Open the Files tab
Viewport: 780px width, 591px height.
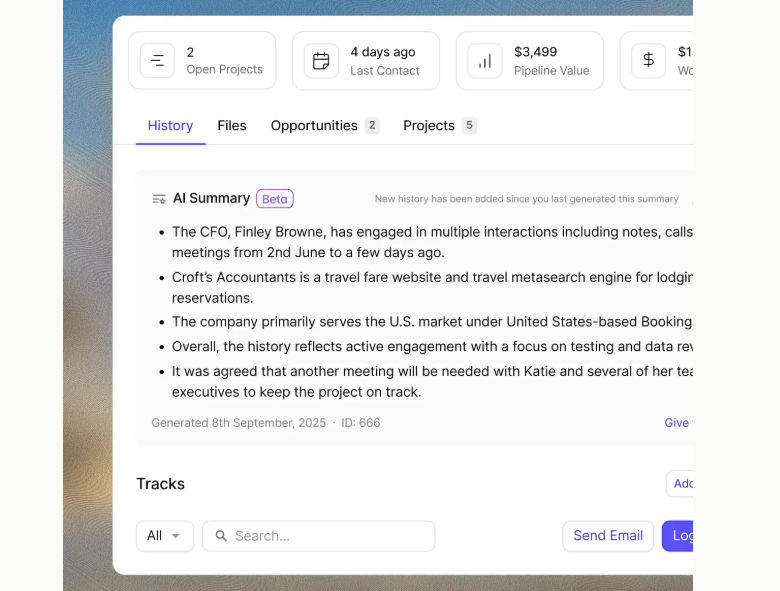tap(232, 125)
